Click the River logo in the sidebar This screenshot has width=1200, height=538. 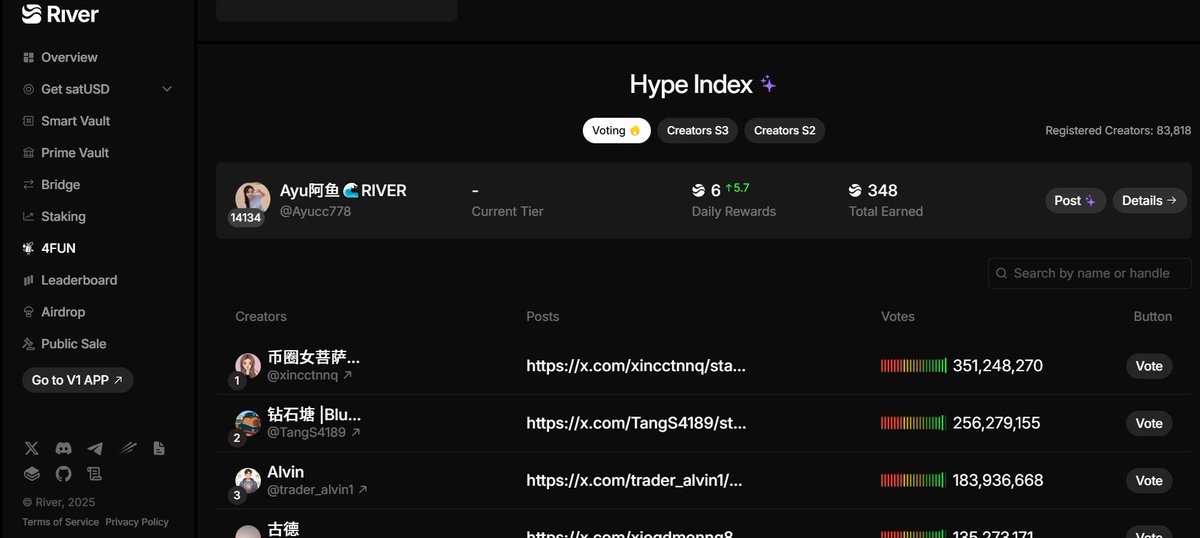60,14
